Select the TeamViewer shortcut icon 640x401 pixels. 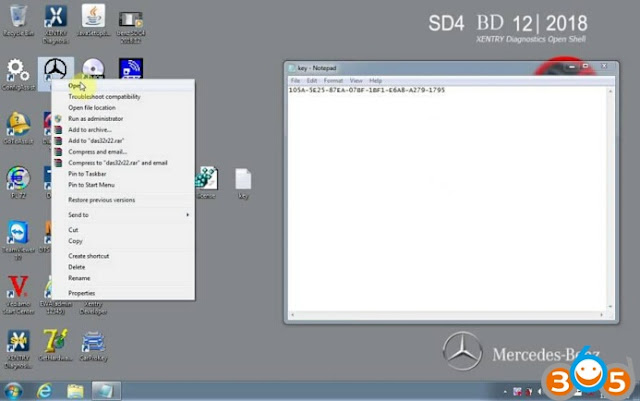(x=18, y=240)
